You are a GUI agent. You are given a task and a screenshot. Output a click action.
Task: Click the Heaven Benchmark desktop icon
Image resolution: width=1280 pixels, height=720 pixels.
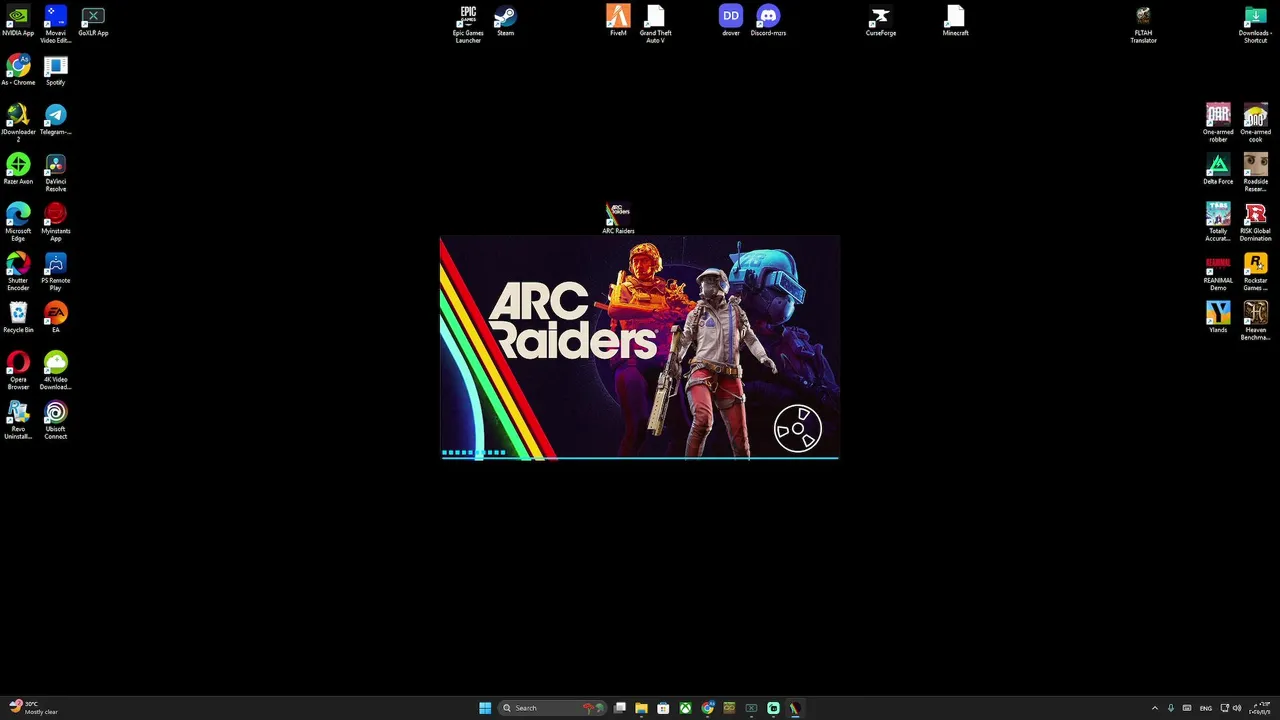click(1255, 321)
